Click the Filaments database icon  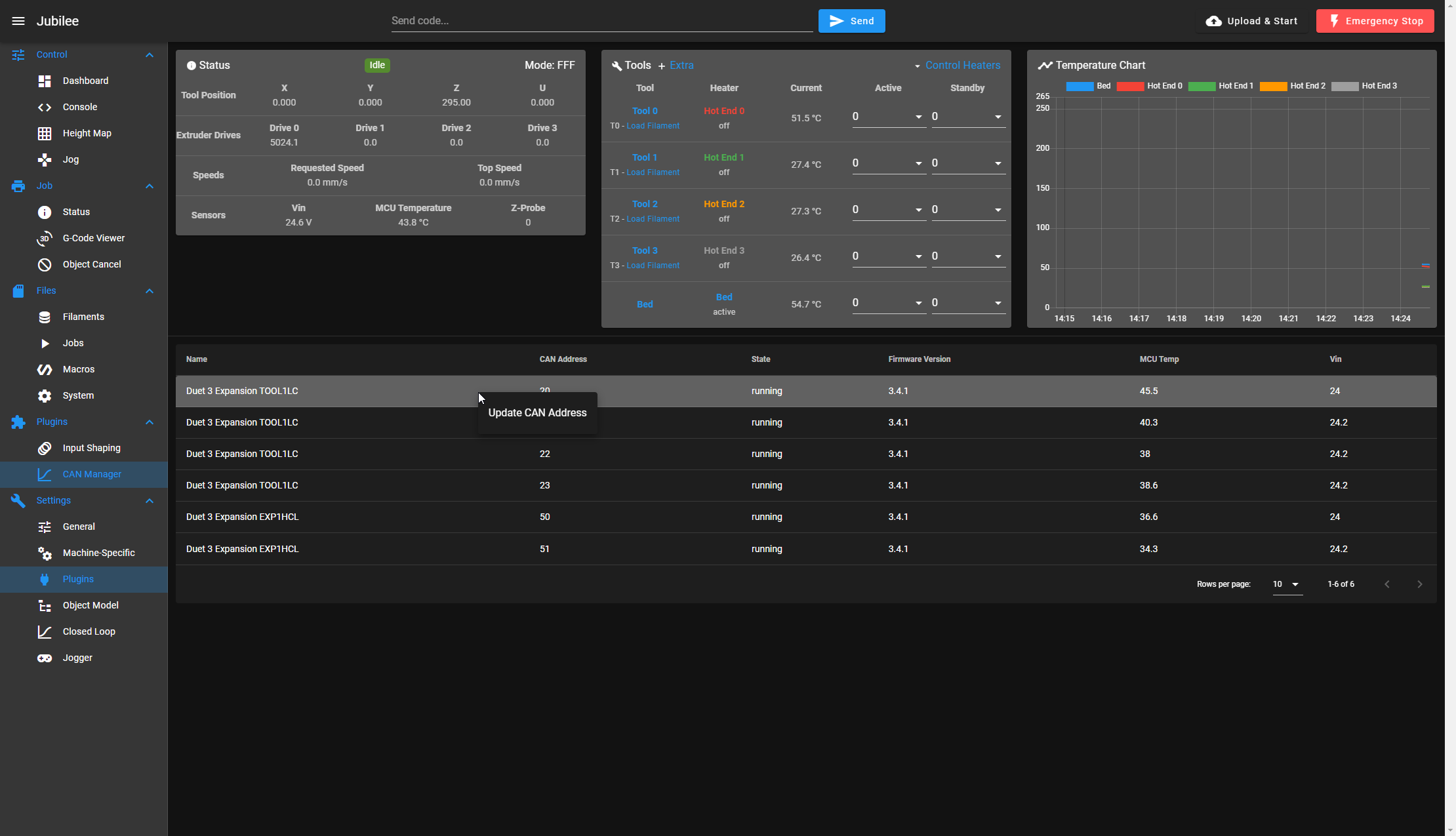pos(45,317)
